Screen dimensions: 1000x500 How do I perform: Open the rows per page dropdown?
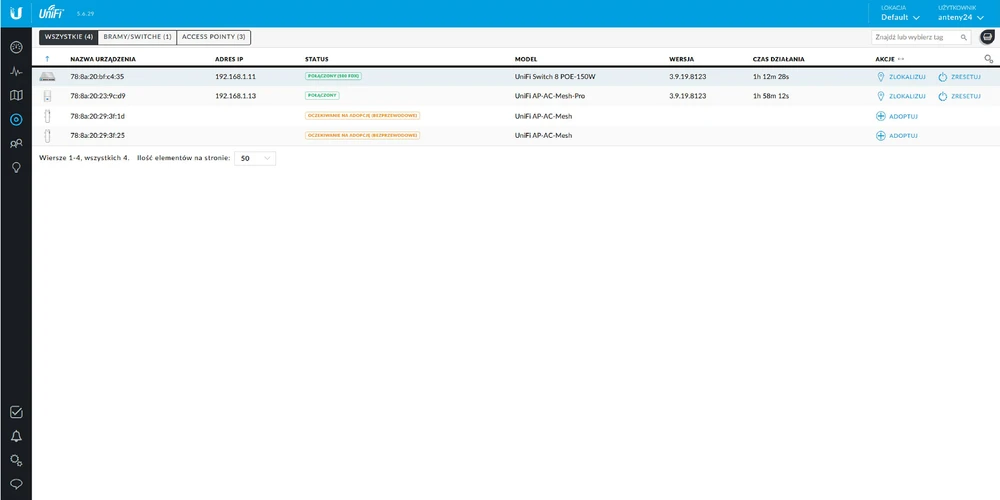tap(255, 158)
